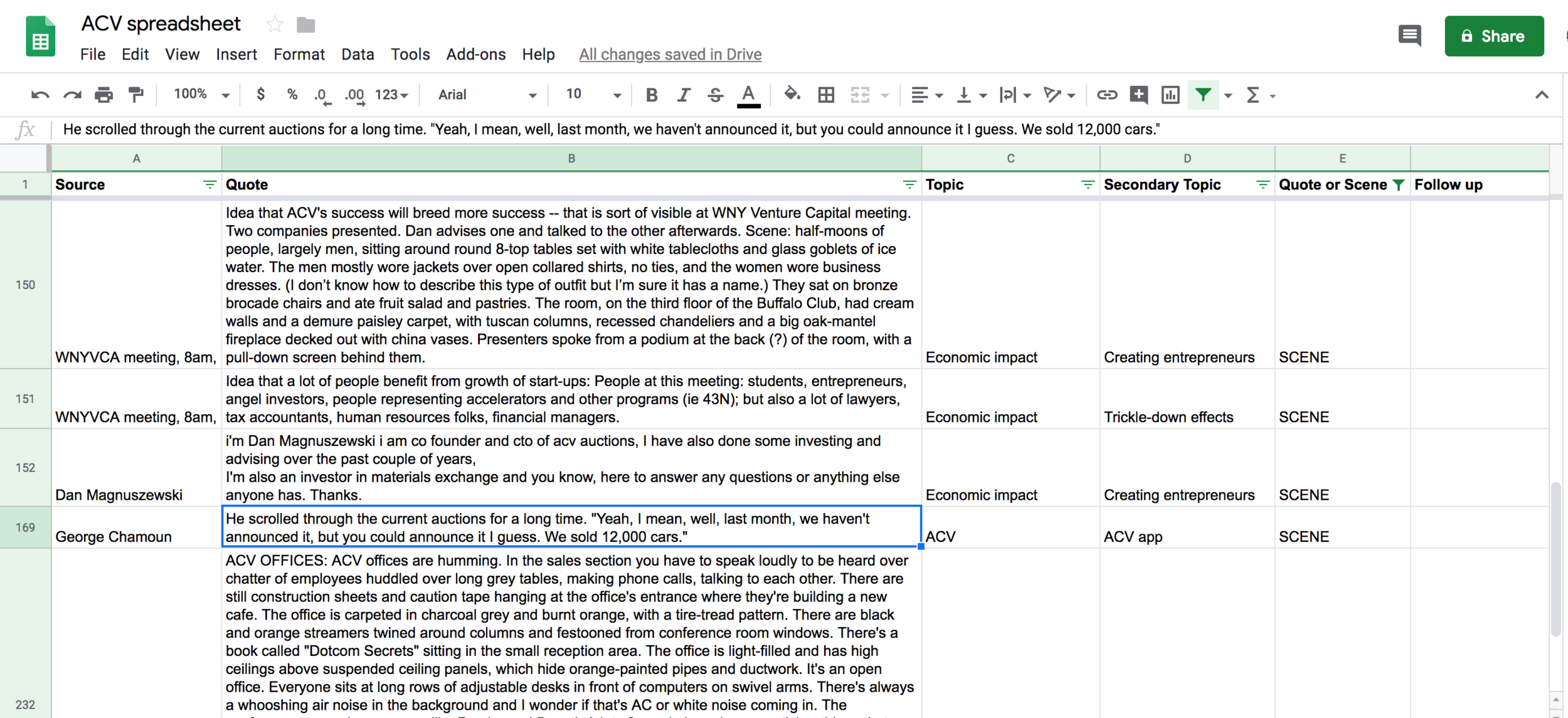The height and width of the screenshot is (718, 1568).
Task: Toggle the filter button in toolbar
Action: [1203, 95]
